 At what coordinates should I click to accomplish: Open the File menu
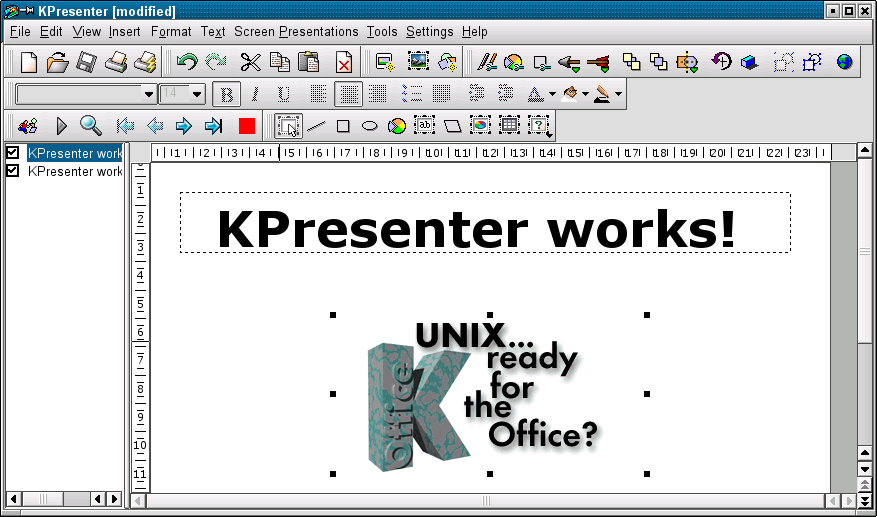(x=20, y=32)
